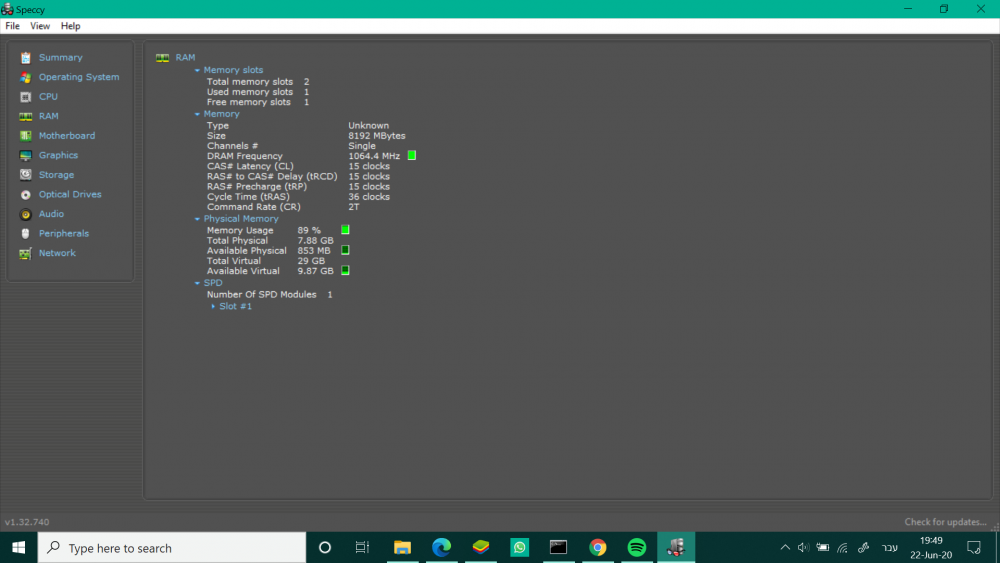1000x563 pixels.
Task: Click the Available Physical green indicator
Action: point(345,250)
